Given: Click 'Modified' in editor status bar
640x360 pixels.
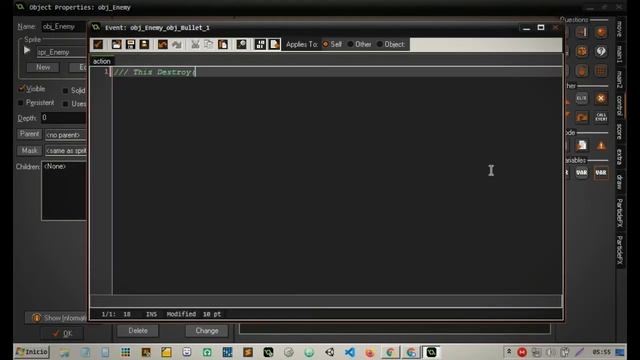Looking at the screenshot, I should [x=181, y=314].
